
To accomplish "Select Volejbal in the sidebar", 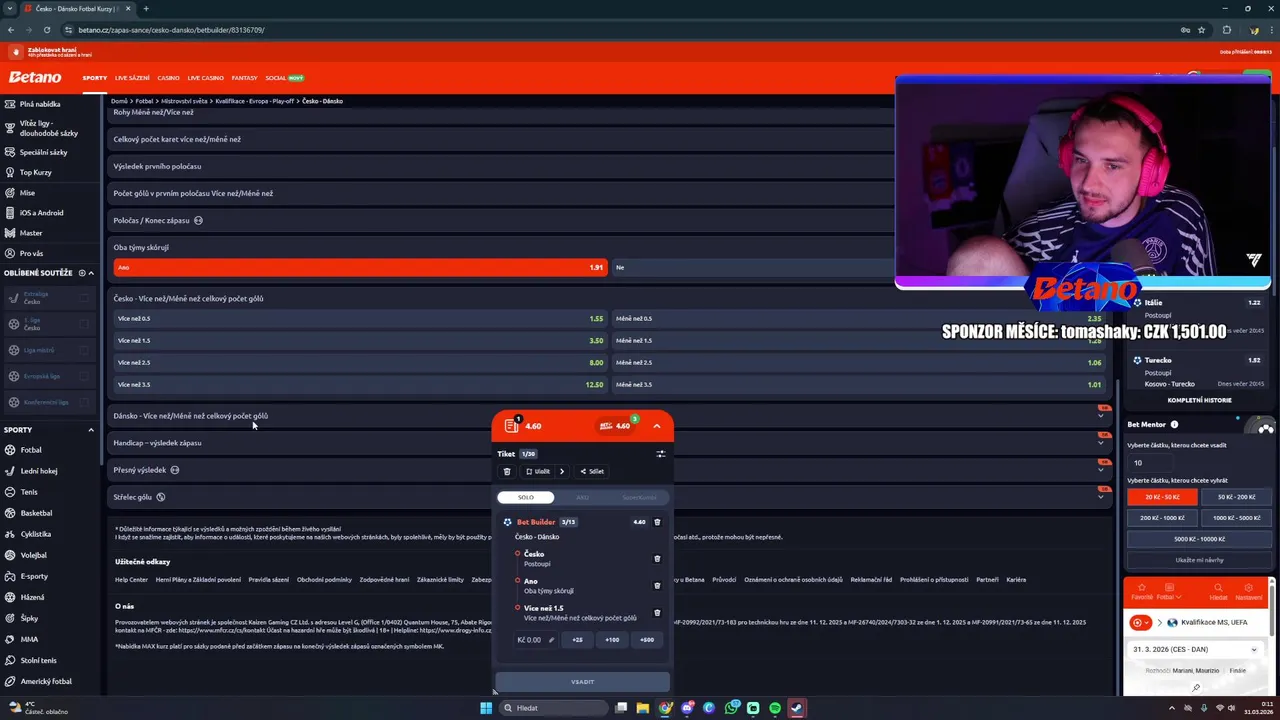I will pos(33,555).
